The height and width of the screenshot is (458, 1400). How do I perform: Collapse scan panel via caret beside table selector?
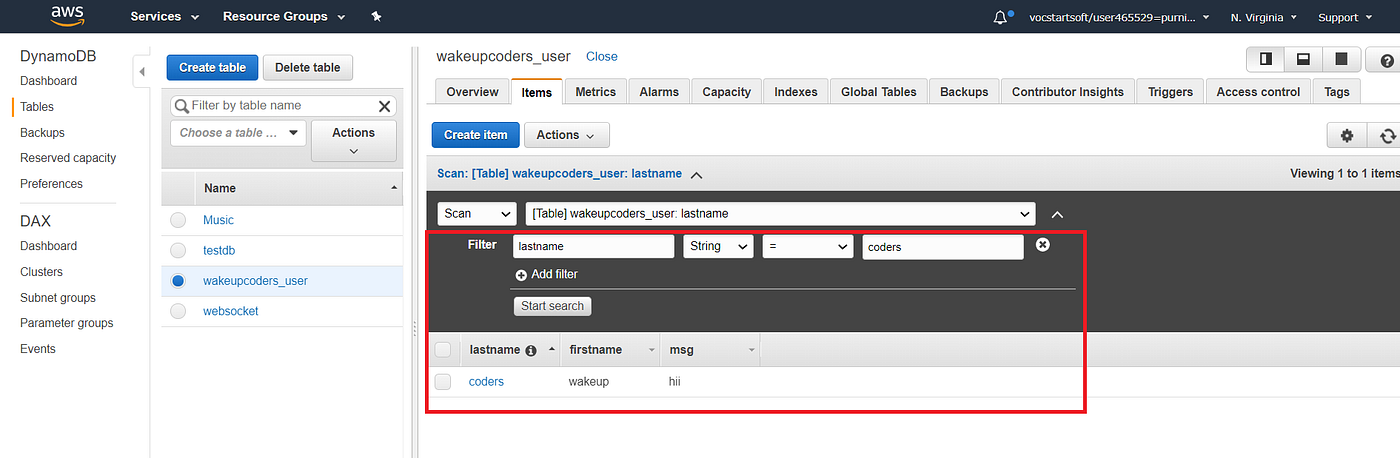(x=1057, y=214)
